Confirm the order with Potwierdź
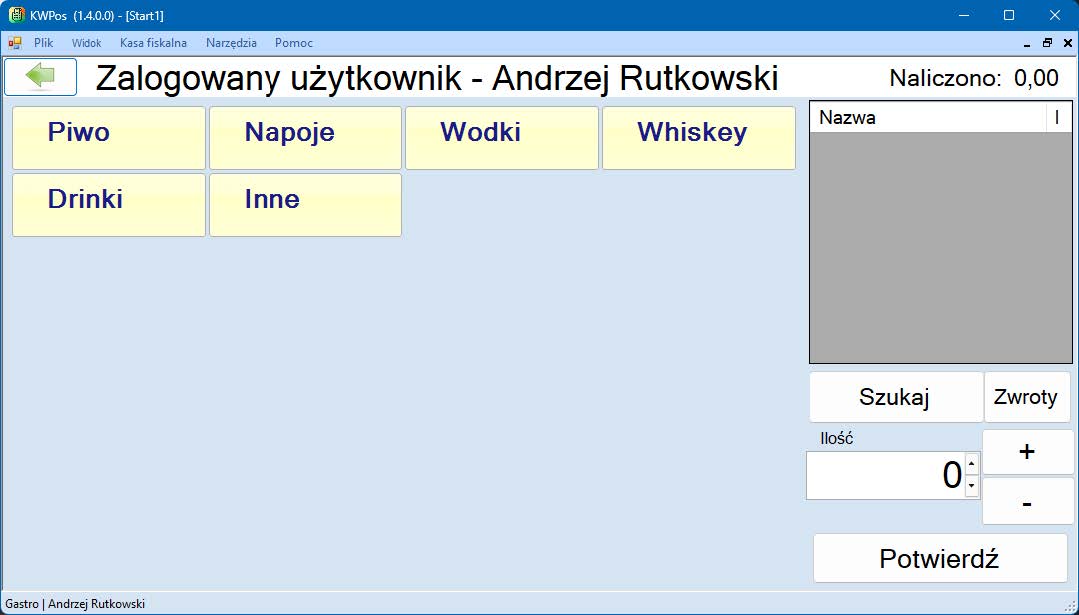This screenshot has height=615, width=1079. (940, 558)
